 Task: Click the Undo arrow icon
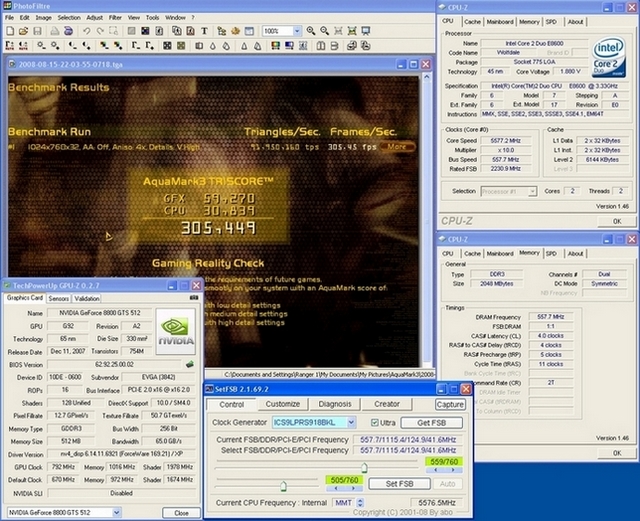point(86,31)
